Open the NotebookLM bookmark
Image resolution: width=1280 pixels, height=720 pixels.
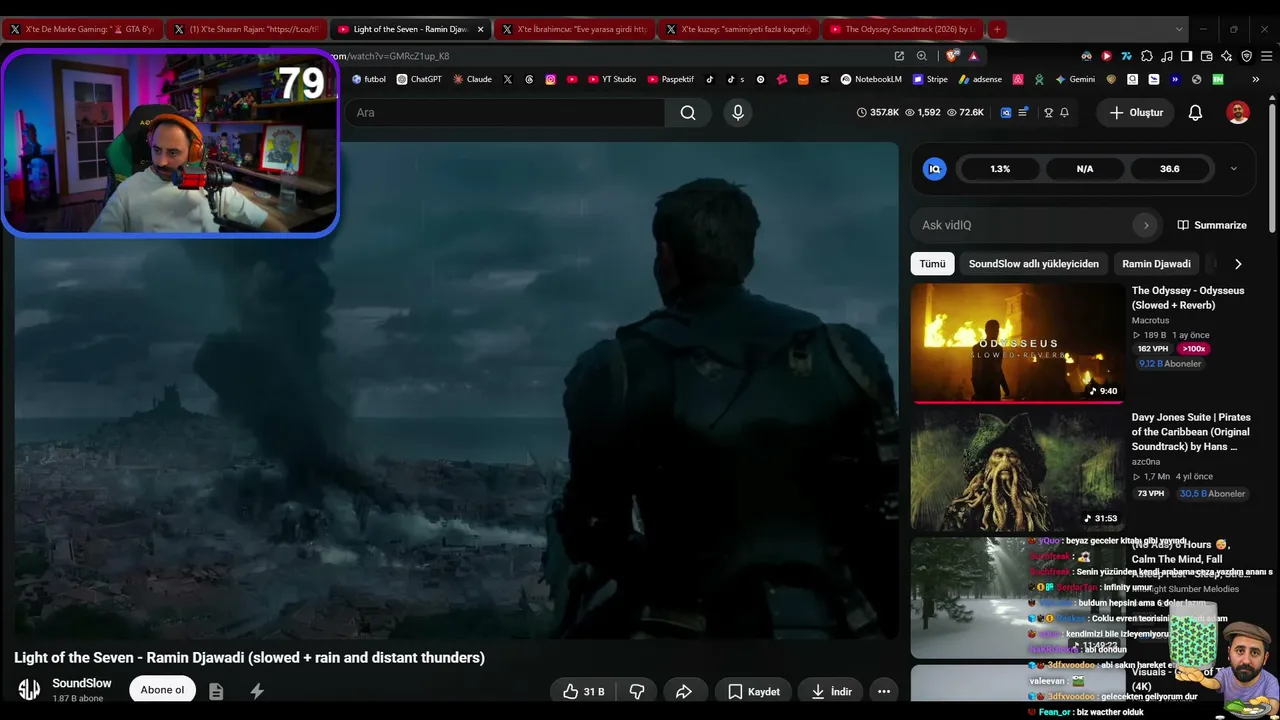click(x=871, y=79)
